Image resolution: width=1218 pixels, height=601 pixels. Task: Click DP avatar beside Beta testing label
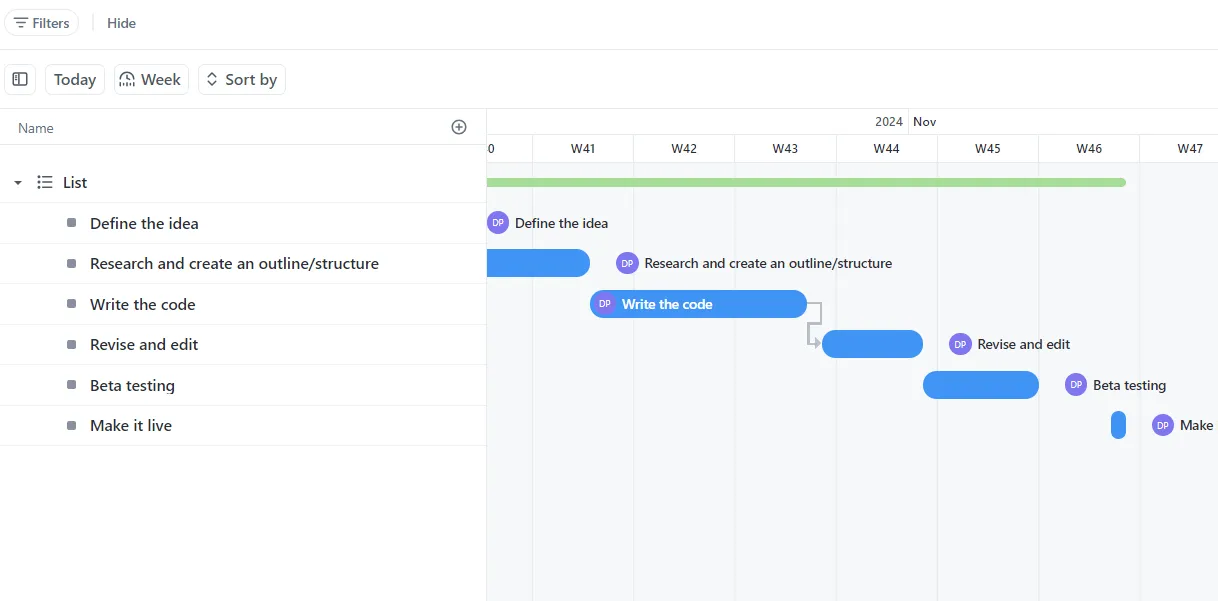(1076, 385)
